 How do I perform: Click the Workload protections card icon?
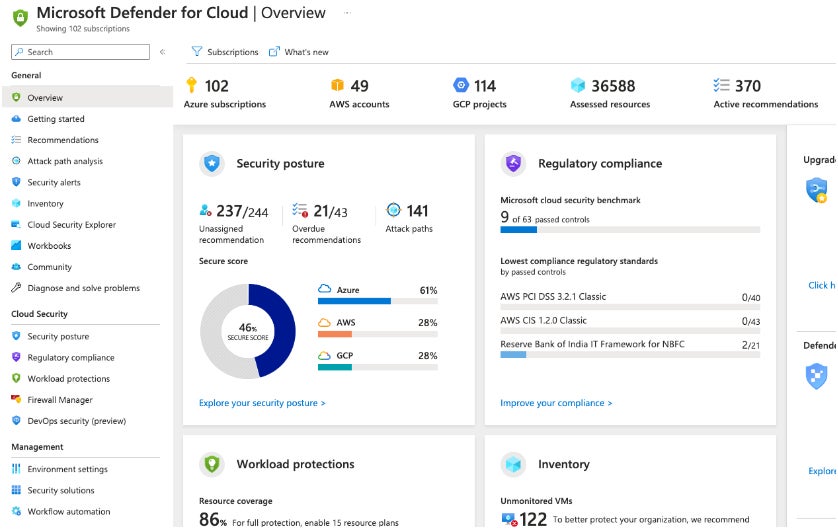(x=212, y=464)
